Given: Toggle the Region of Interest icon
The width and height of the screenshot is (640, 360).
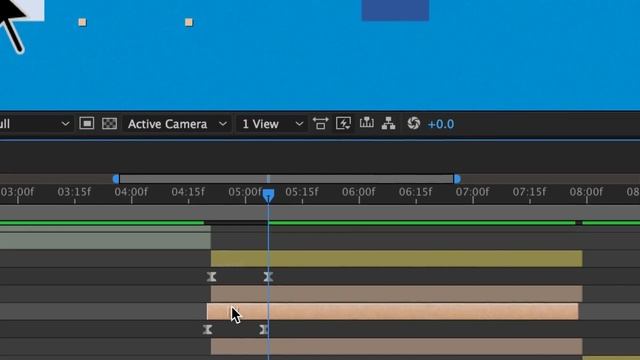Looking at the screenshot, I should click(87, 123).
